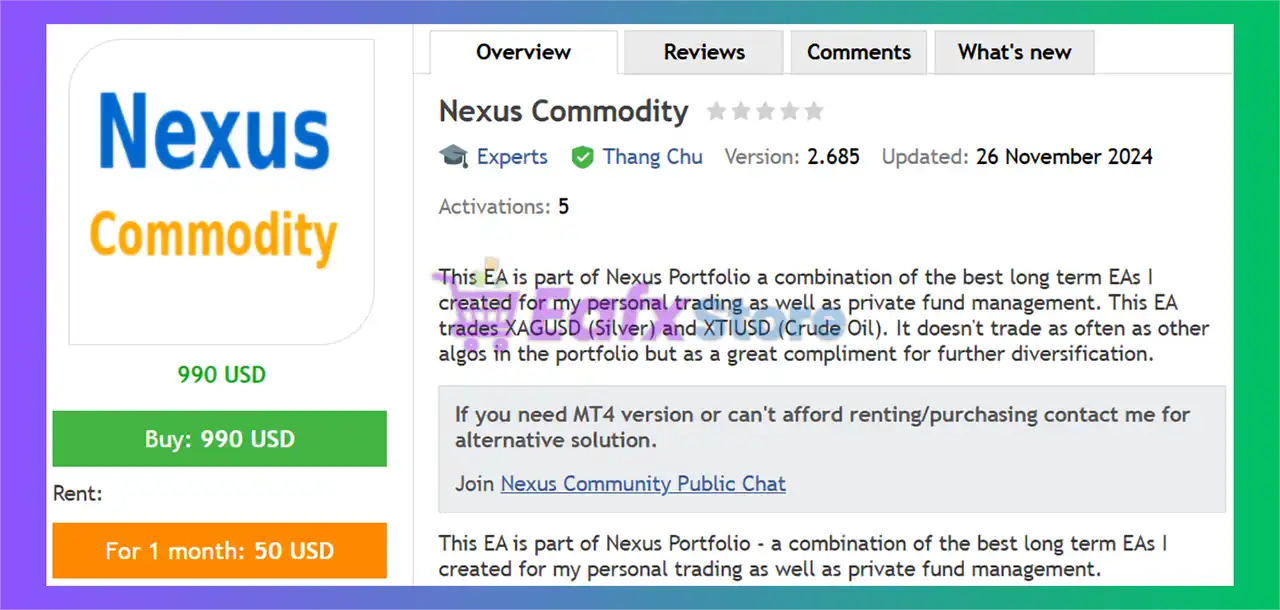Show the What's new tab

point(1014,52)
